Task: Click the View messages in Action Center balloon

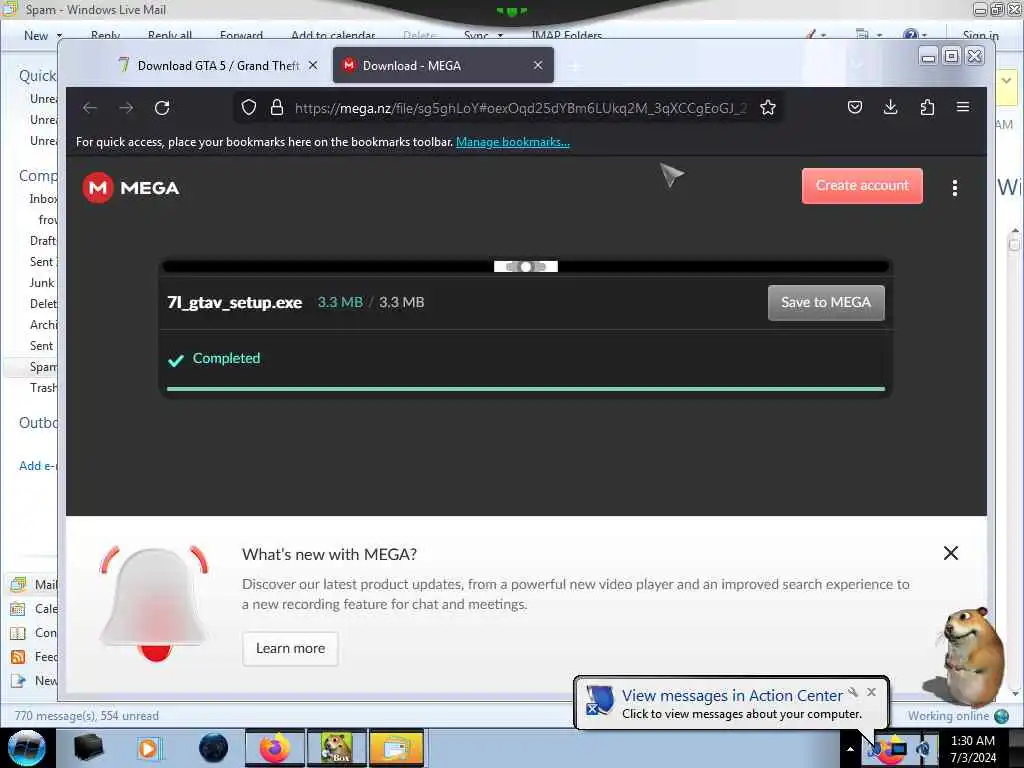Action: (731, 703)
